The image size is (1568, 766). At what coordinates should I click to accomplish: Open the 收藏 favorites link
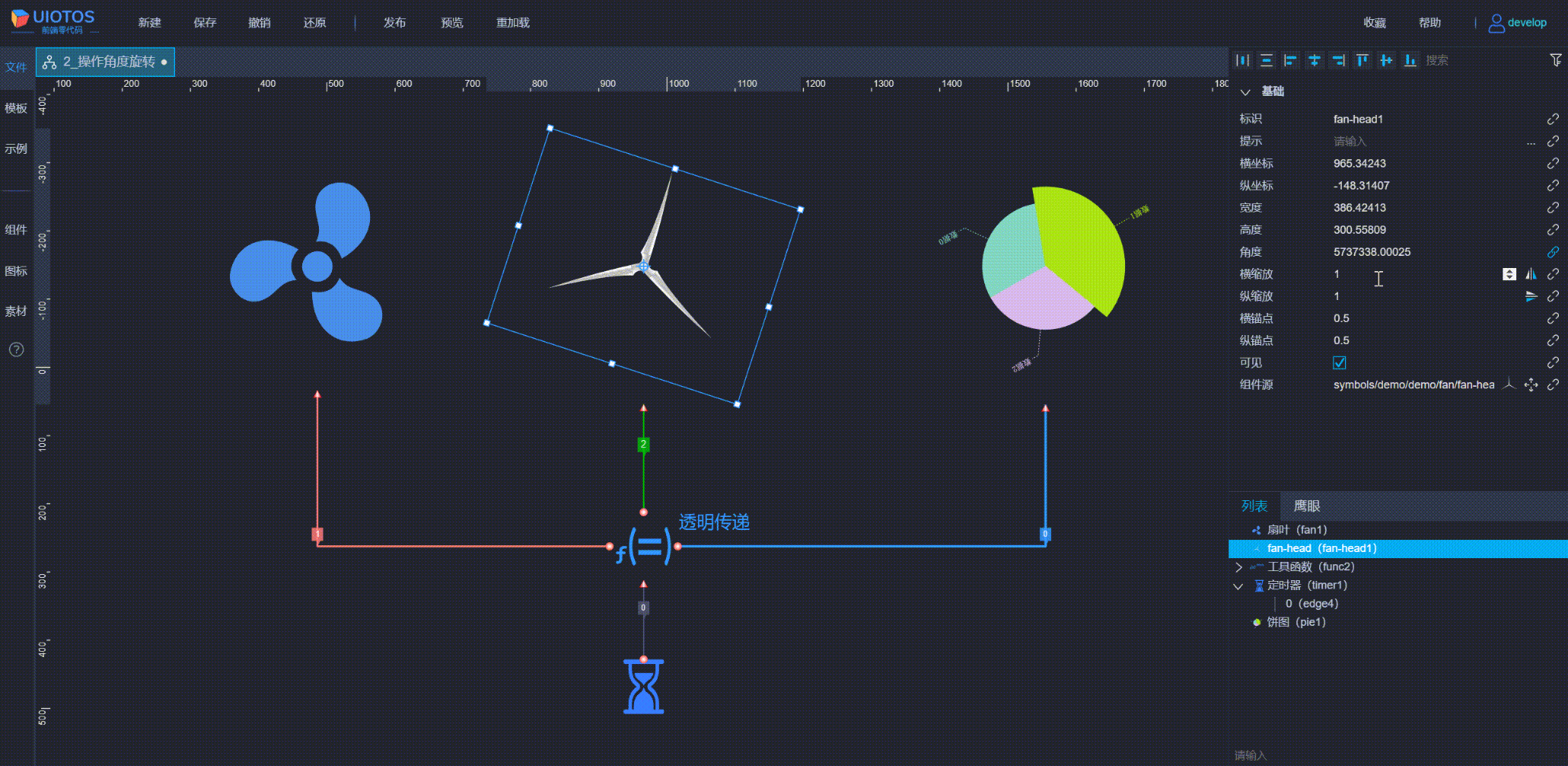coord(1375,23)
